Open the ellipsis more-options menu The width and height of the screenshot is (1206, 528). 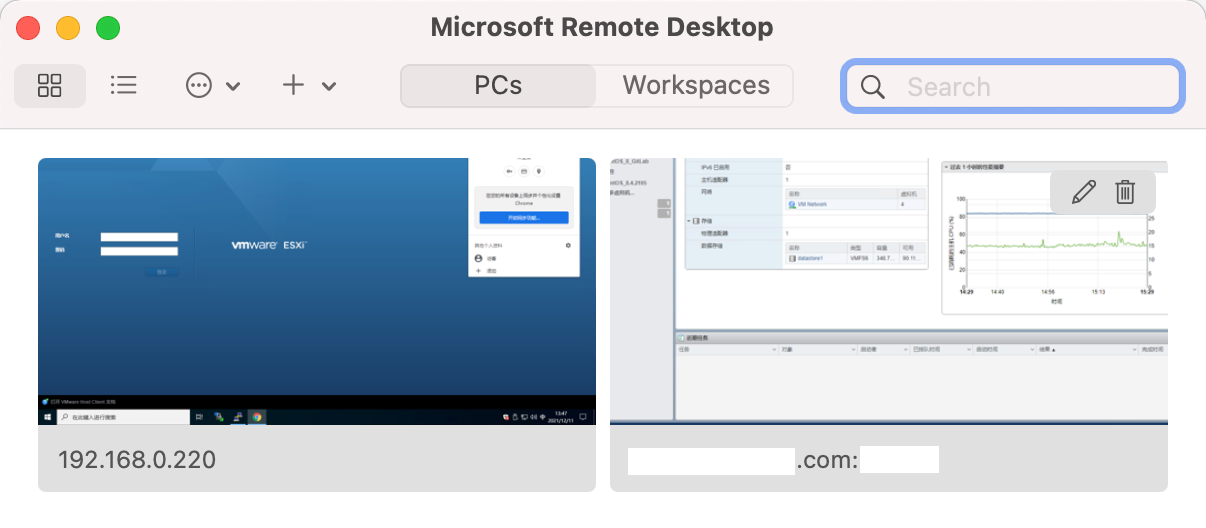(x=199, y=86)
